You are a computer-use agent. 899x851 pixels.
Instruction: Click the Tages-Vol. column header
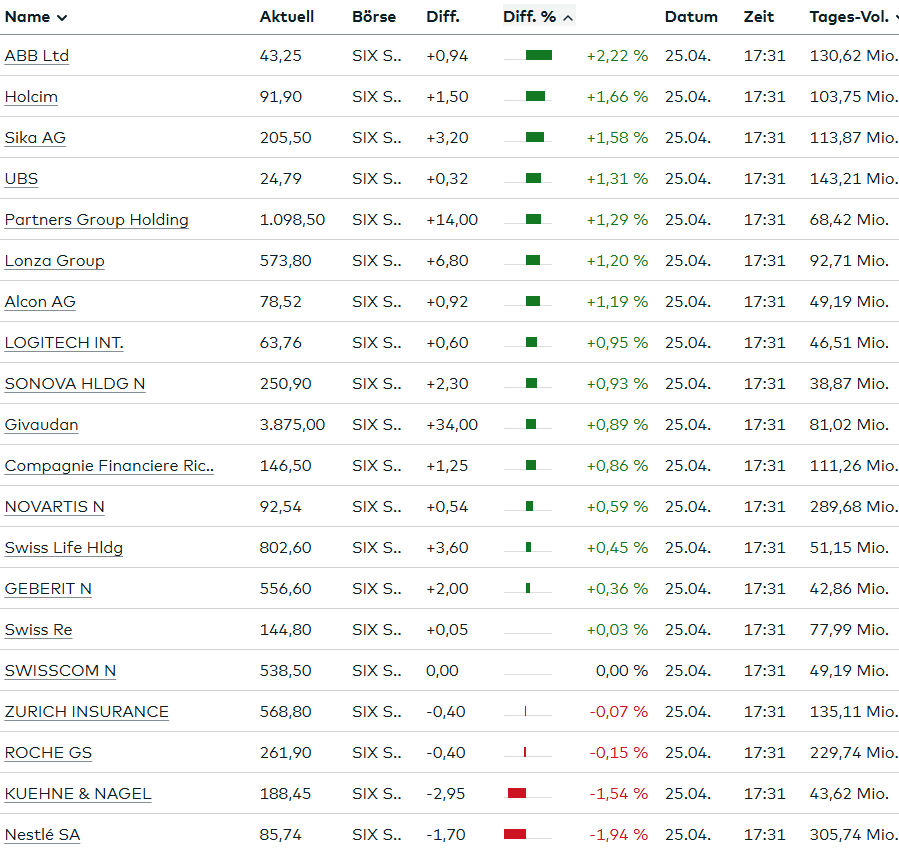click(x=852, y=17)
